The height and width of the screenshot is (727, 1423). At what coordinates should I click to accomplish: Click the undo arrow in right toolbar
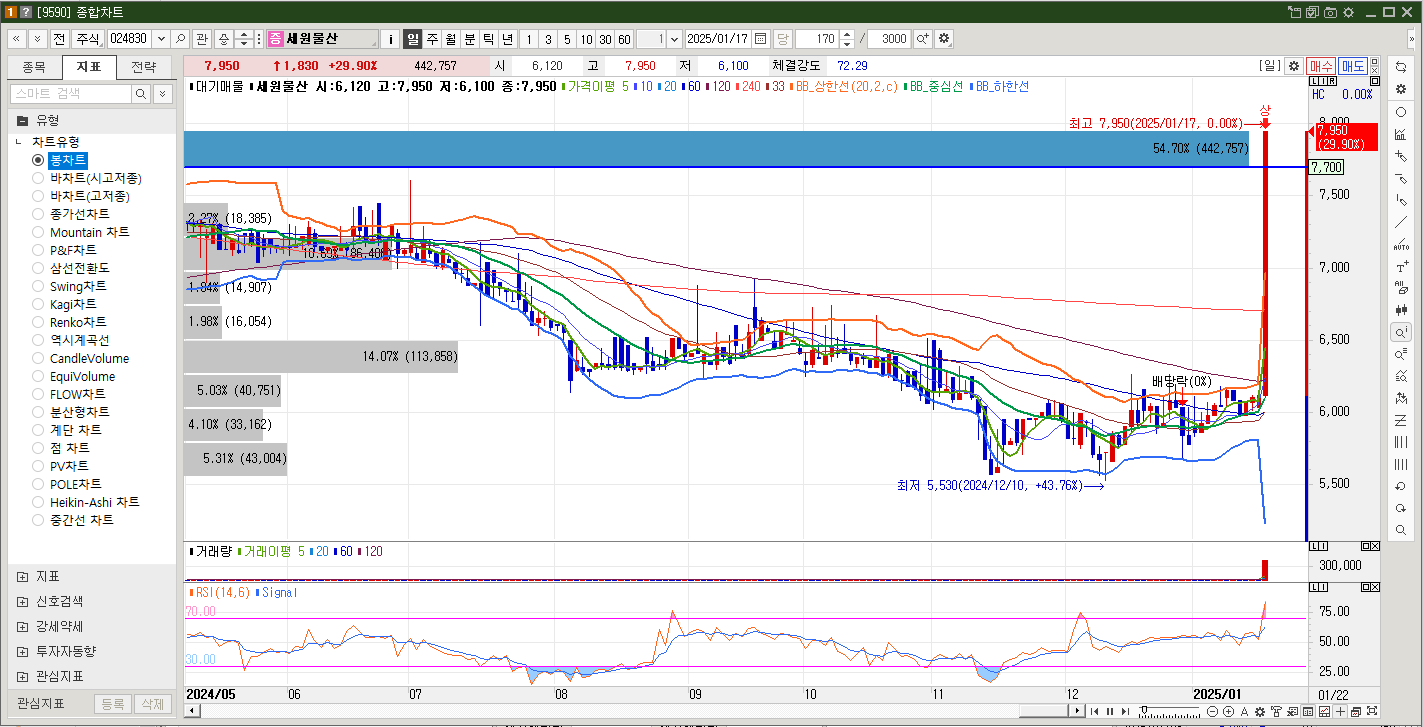click(1401, 486)
